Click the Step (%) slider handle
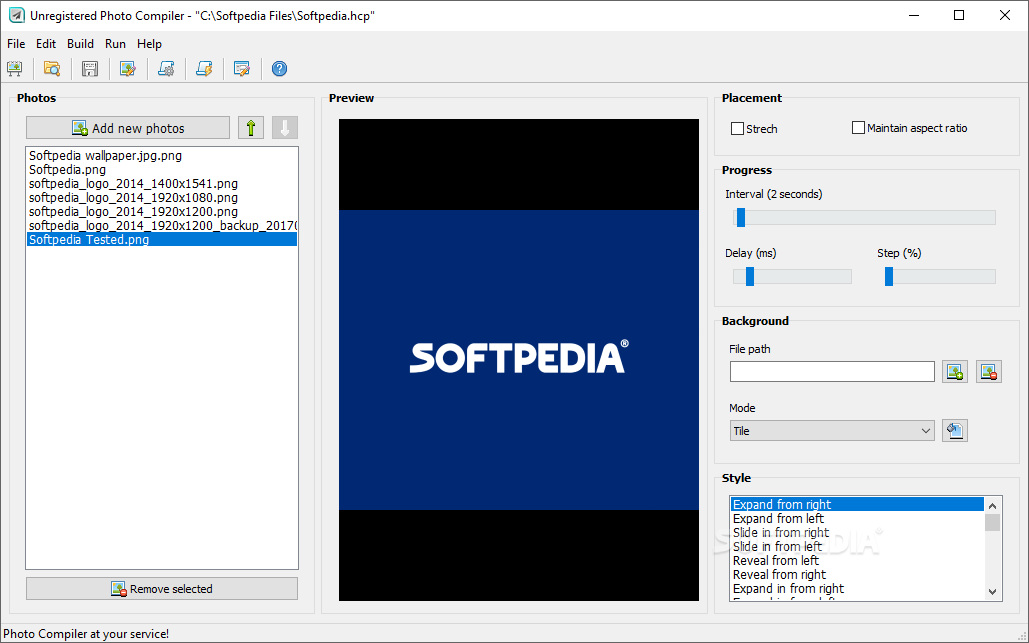This screenshot has height=643, width=1029. tap(889, 276)
